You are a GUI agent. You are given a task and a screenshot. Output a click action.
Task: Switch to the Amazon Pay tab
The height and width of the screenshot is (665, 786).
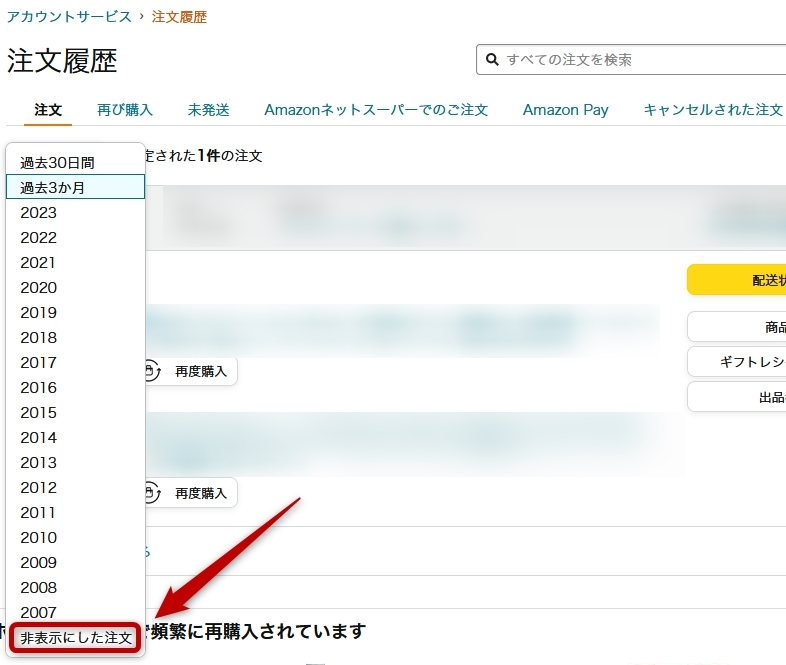pos(565,110)
